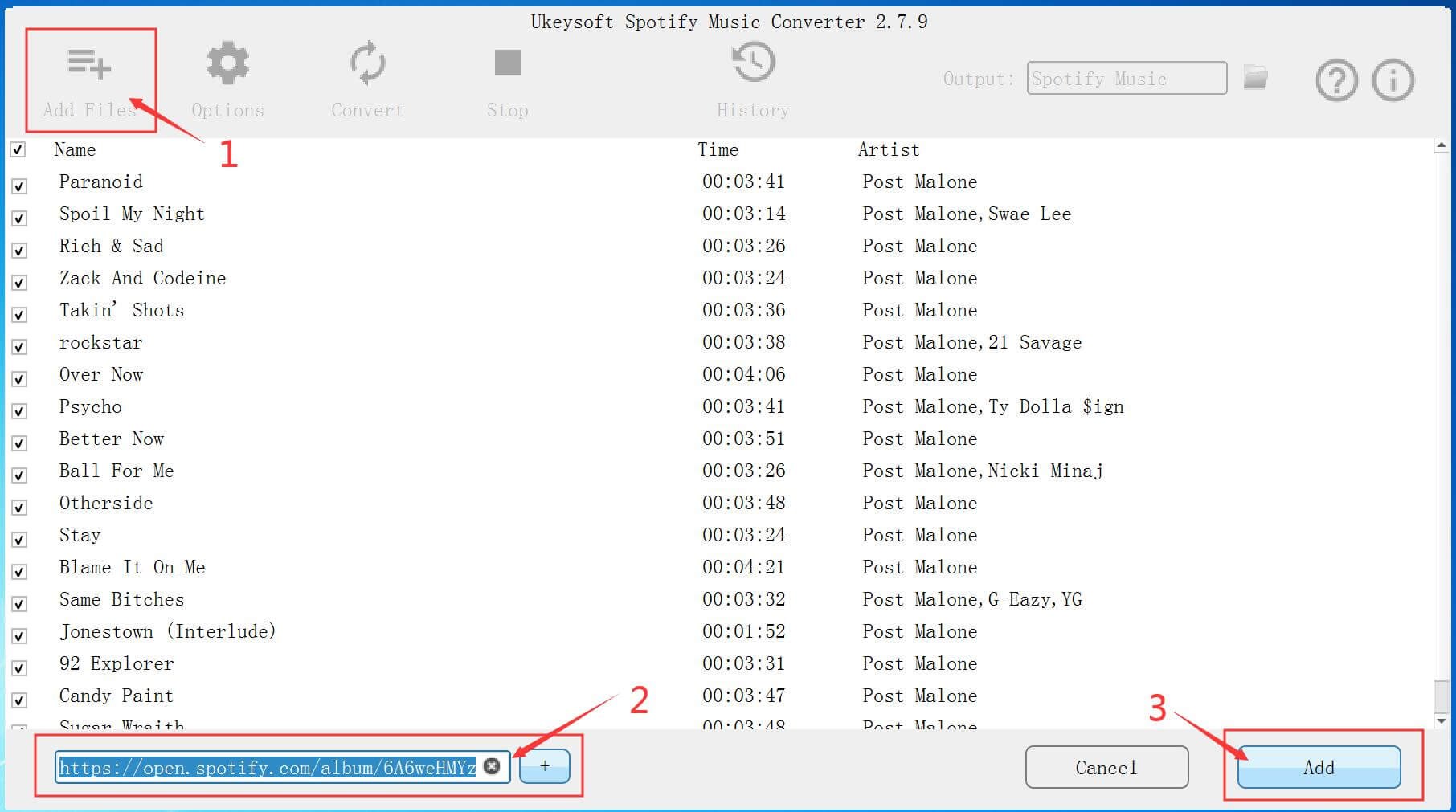Image resolution: width=1456 pixels, height=812 pixels.
Task: Uncheck the Spoil My Night checkbox
Action: point(19,218)
